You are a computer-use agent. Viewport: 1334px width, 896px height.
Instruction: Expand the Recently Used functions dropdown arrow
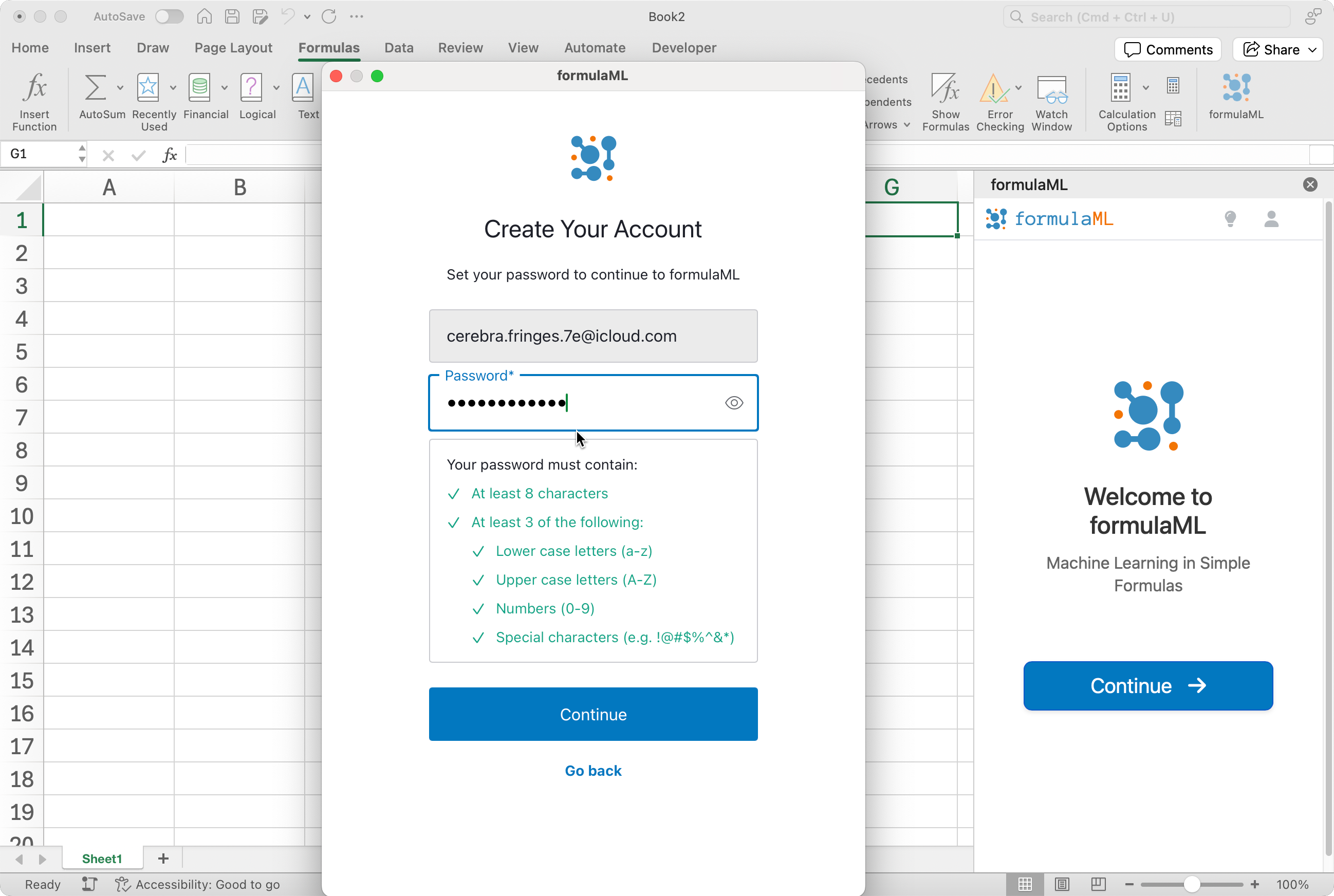point(173,87)
